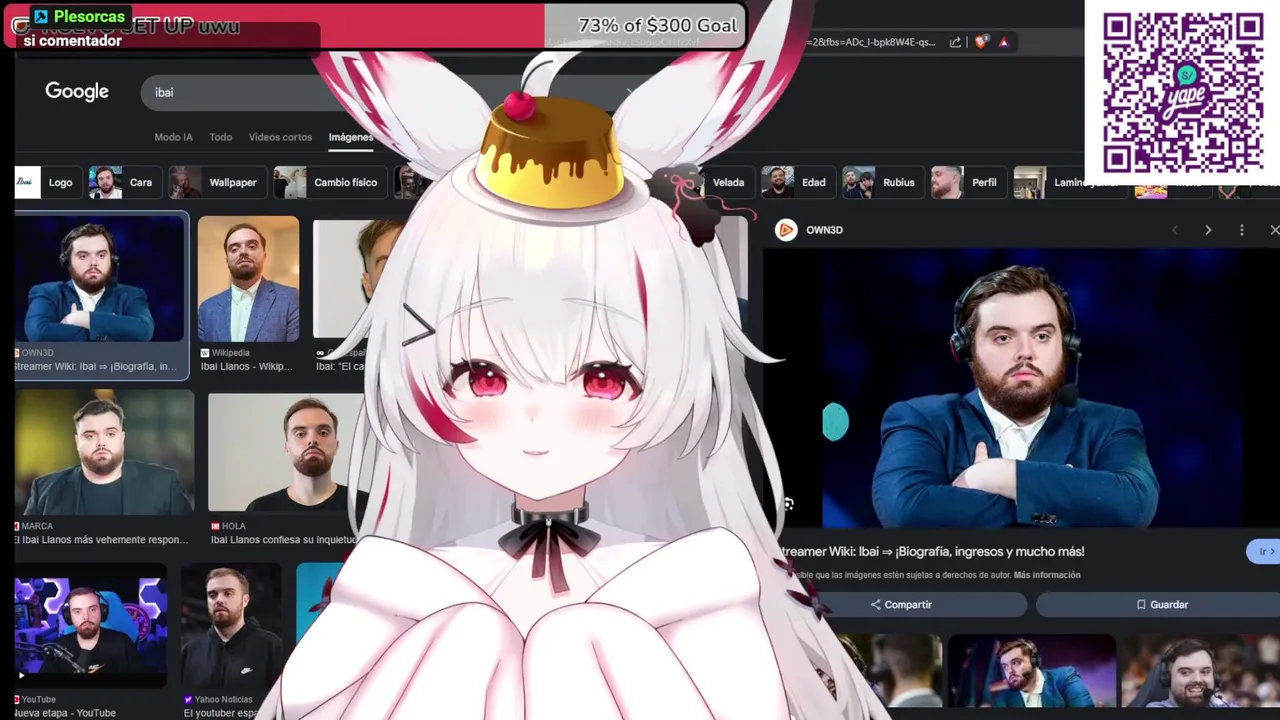Choose the Rubius filter chip
This screenshot has height=720, width=1280.
pos(881,182)
